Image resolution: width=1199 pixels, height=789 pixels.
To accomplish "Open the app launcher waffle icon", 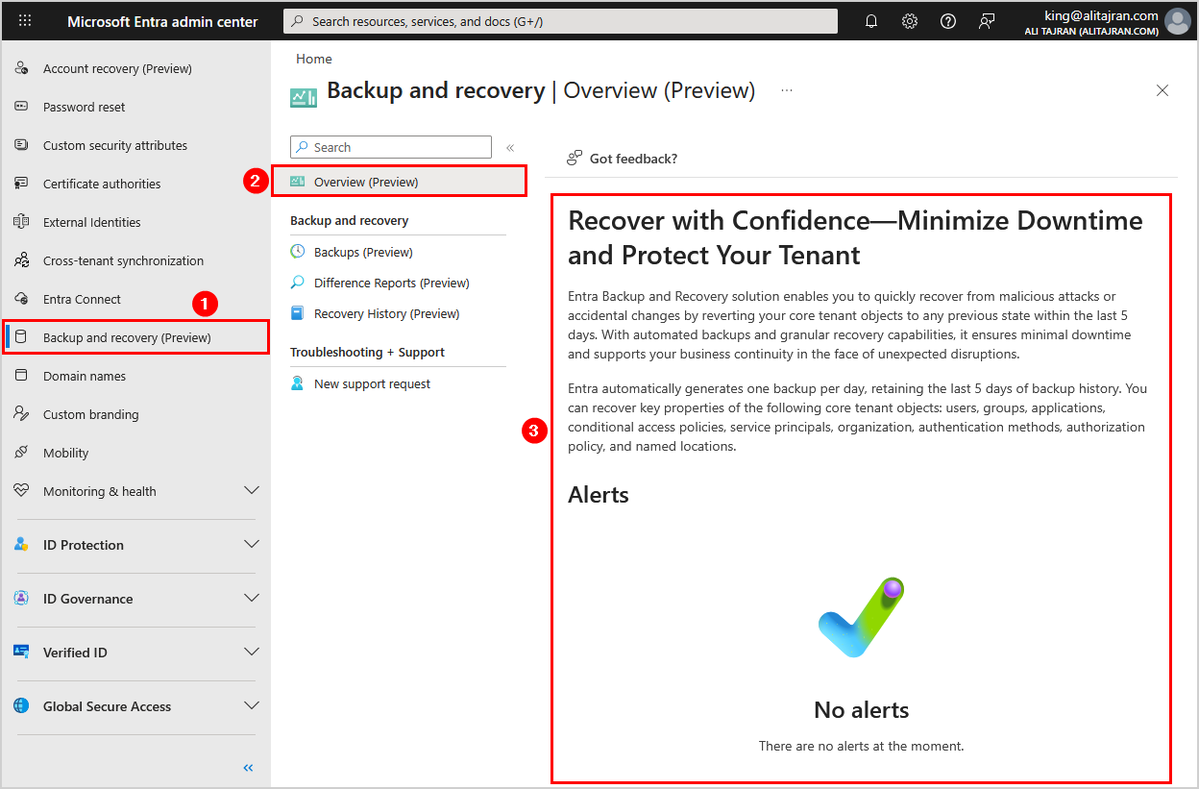I will pyautogui.click(x=25, y=21).
